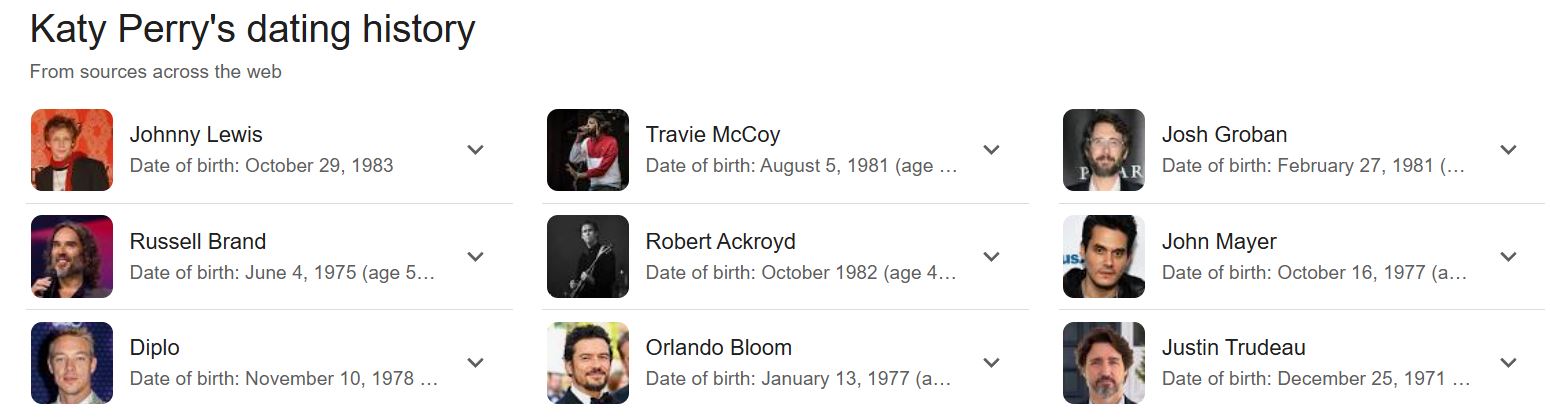Image resolution: width=1550 pixels, height=417 pixels.
Task: Open the Josh Groban thumbnail photo
Action: click(1104, 150)
